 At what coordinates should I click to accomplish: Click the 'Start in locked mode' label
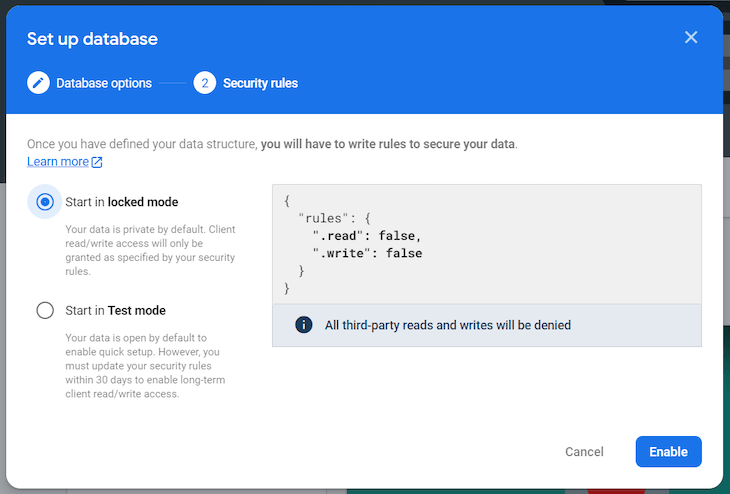point(121,202)
